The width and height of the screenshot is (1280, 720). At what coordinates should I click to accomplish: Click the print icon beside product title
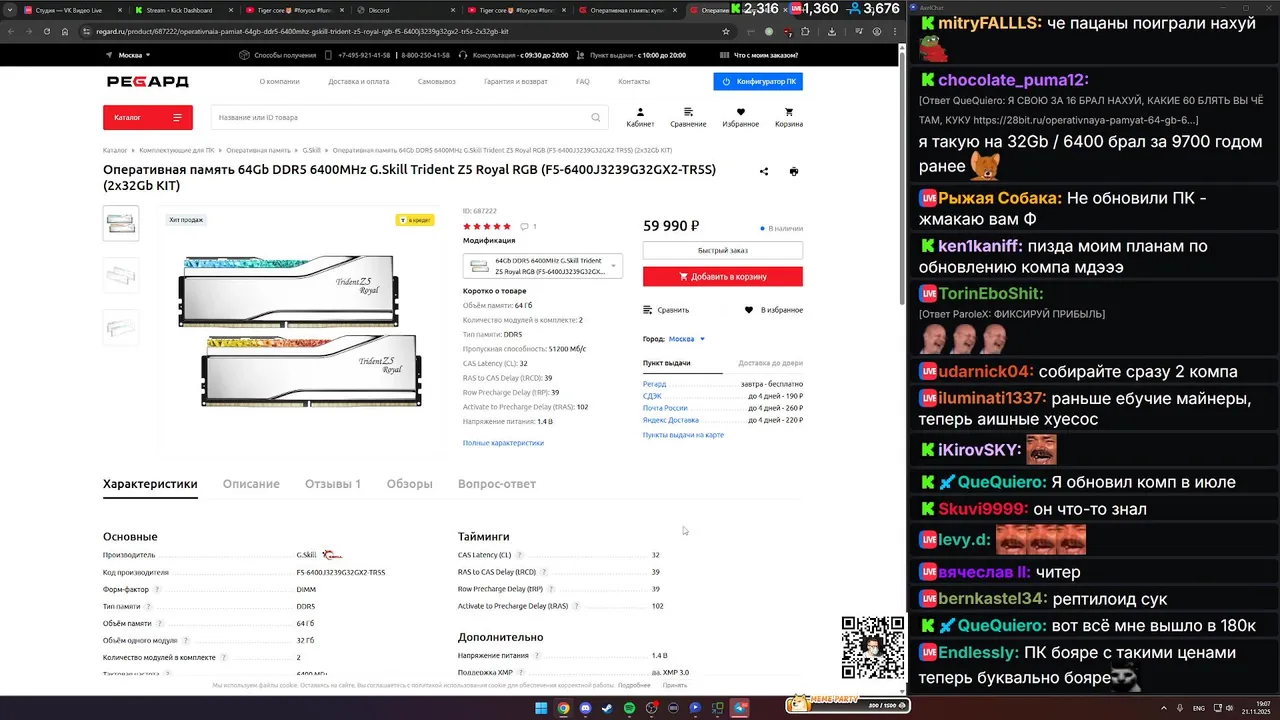(794, 172)
